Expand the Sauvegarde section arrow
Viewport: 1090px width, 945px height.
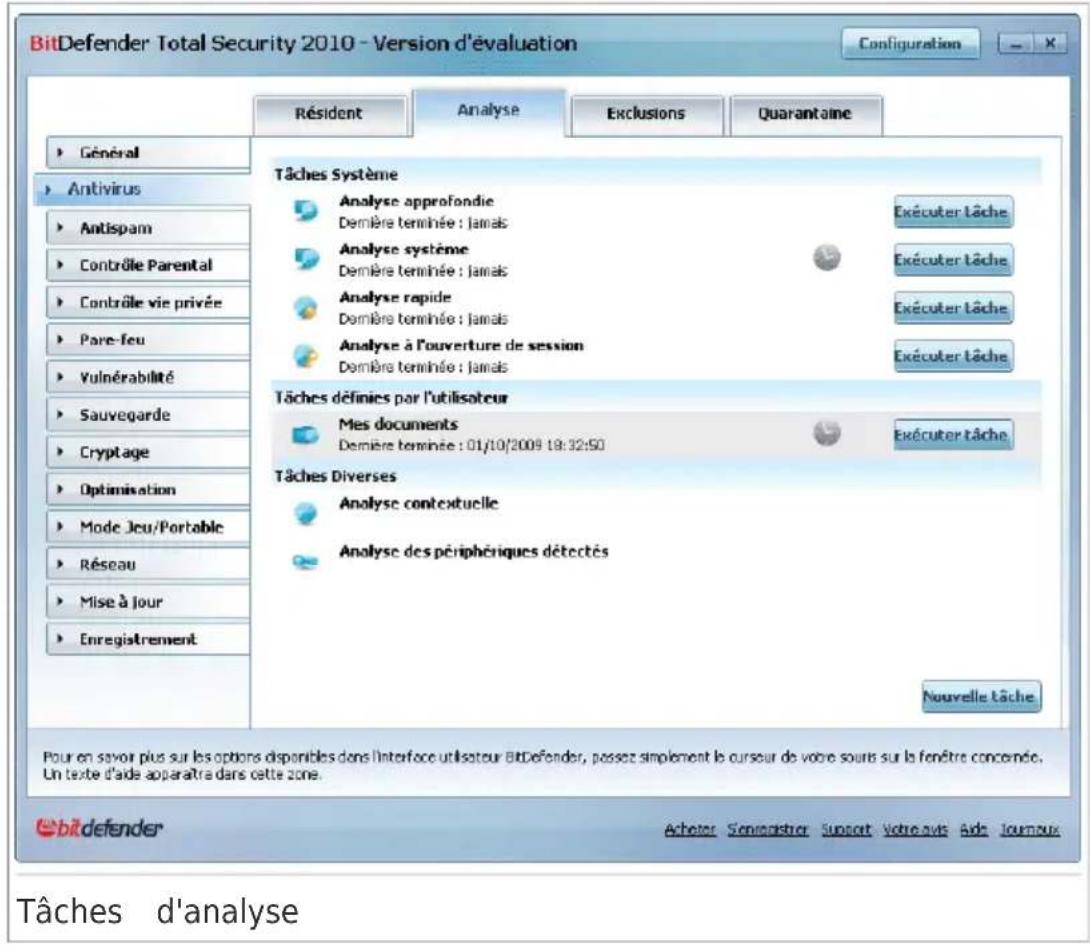pyautogui.click(x=60, y=414)
